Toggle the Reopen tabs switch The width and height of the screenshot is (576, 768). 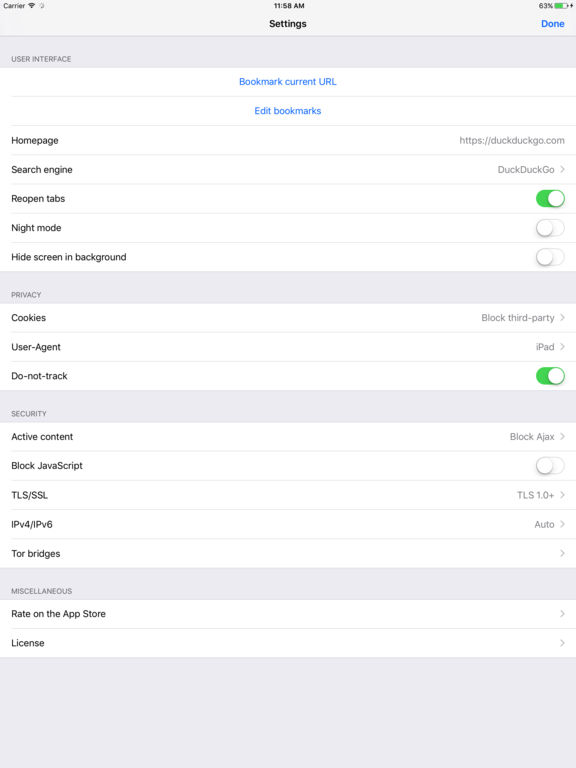tap(550, 198)
